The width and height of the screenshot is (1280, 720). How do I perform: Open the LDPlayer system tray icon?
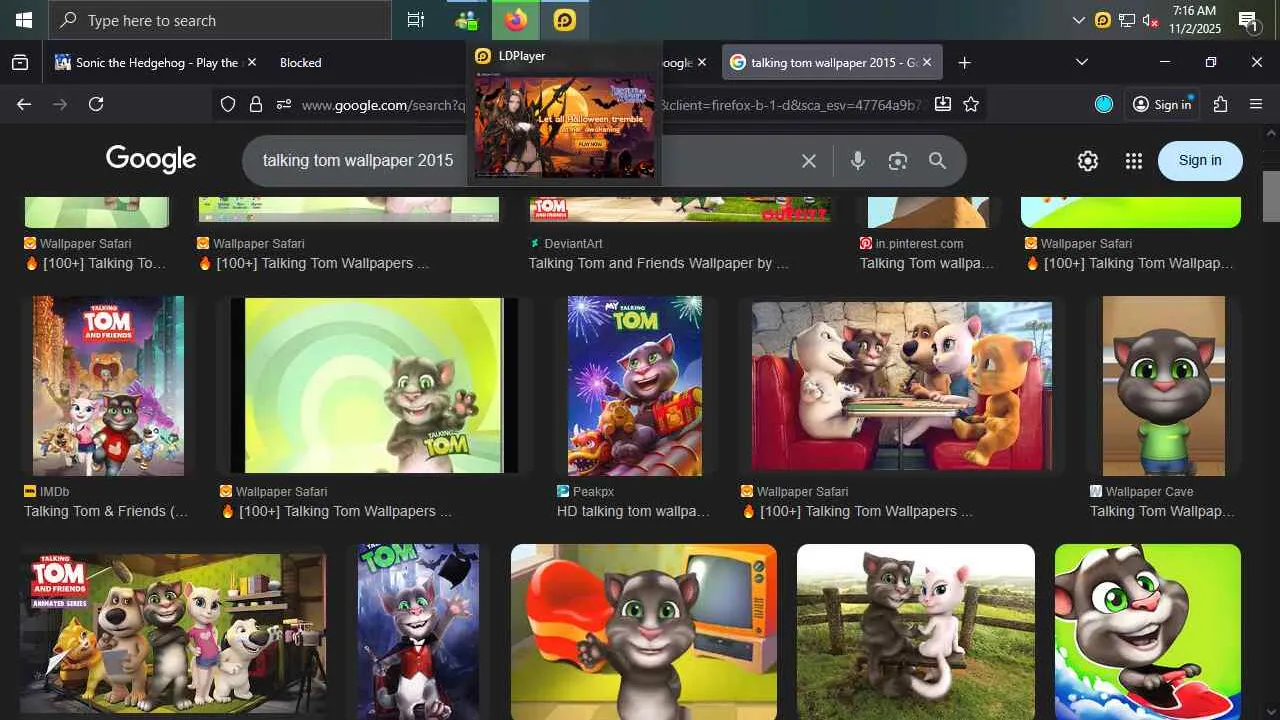(1103, 20)
